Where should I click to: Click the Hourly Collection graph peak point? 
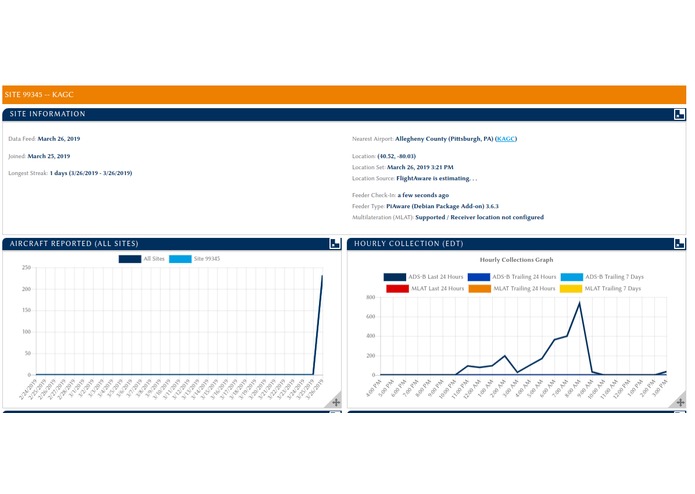[x=579, y=303]
